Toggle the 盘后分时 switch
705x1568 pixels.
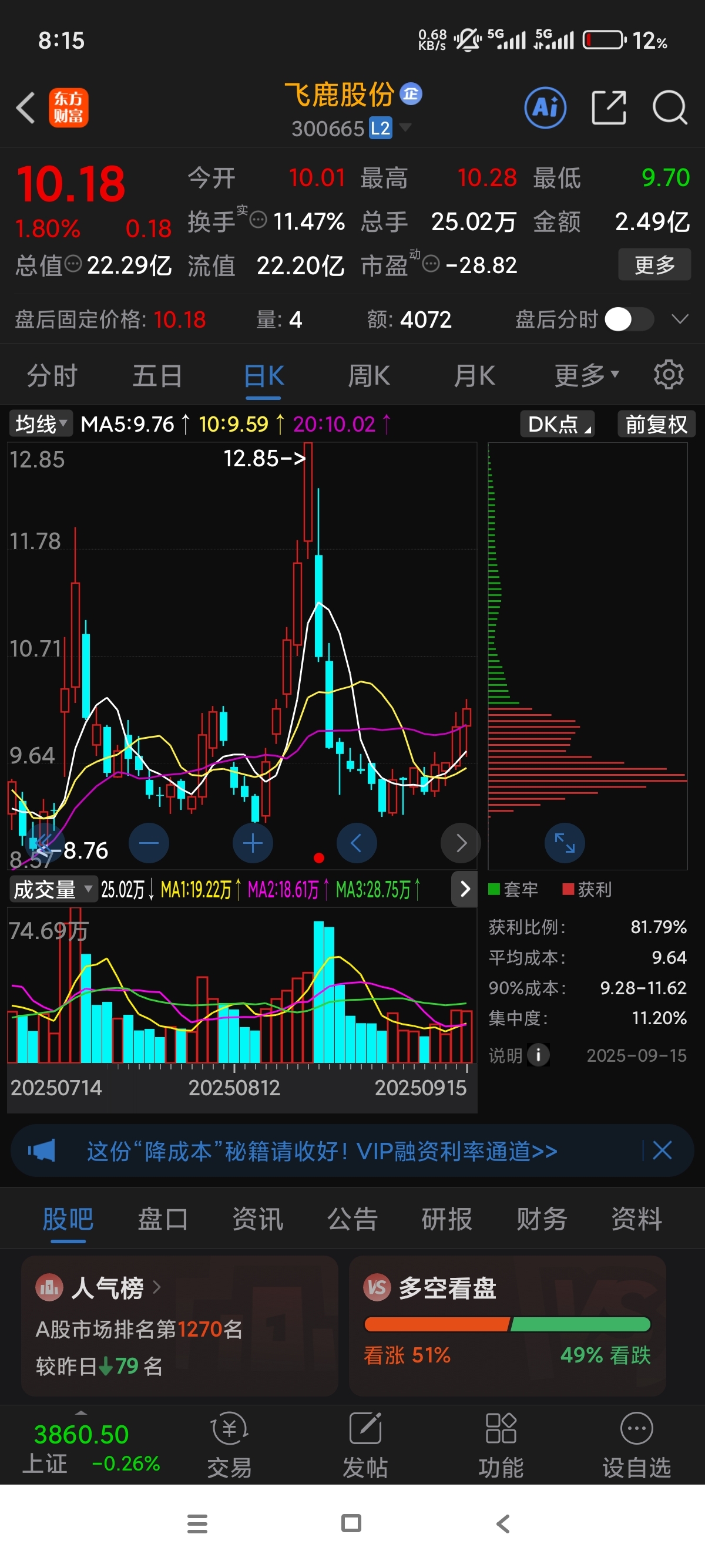pos(630,319)
